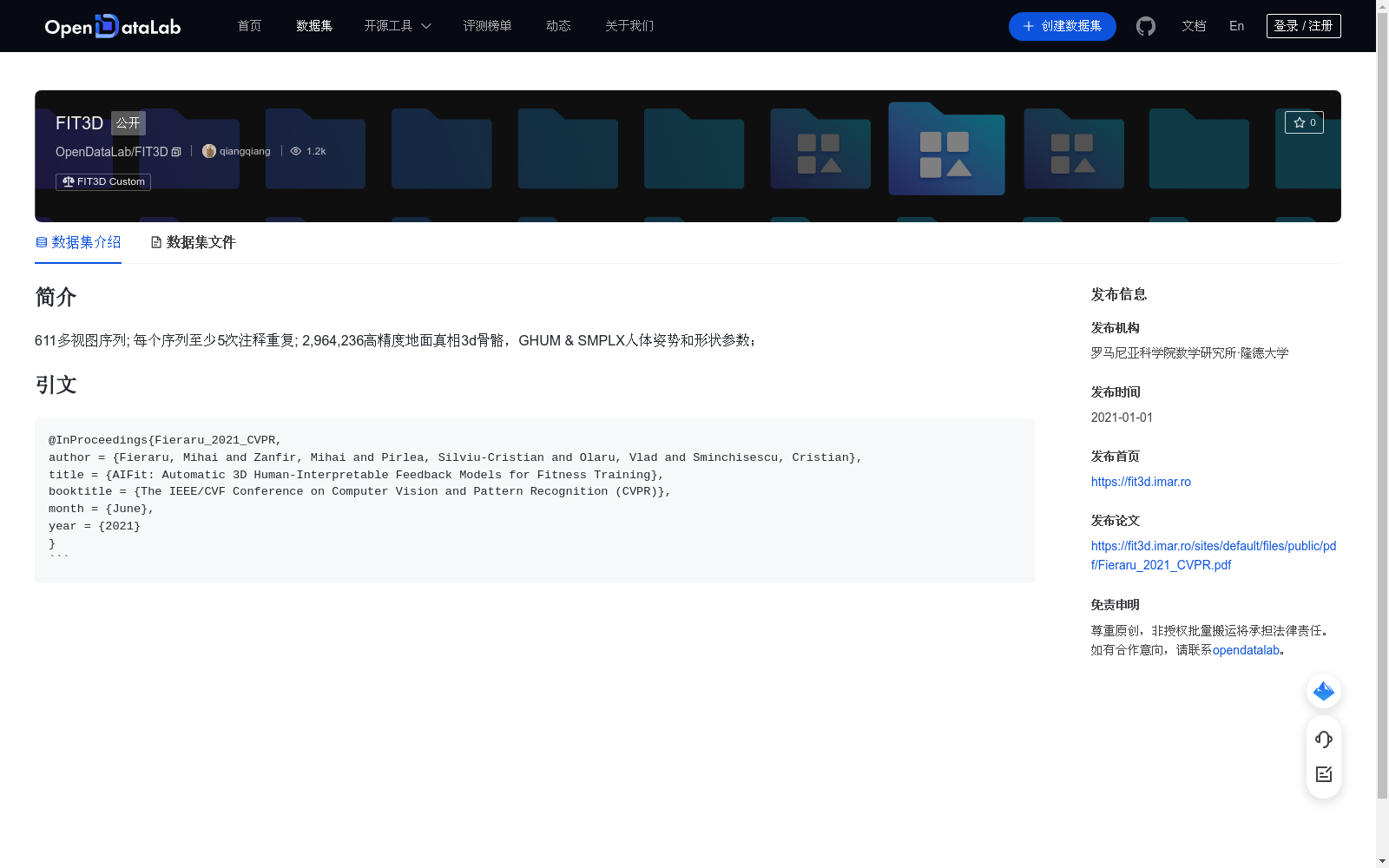
Task: Click the scrollbar down arrow
Action: click(1382, 861)
